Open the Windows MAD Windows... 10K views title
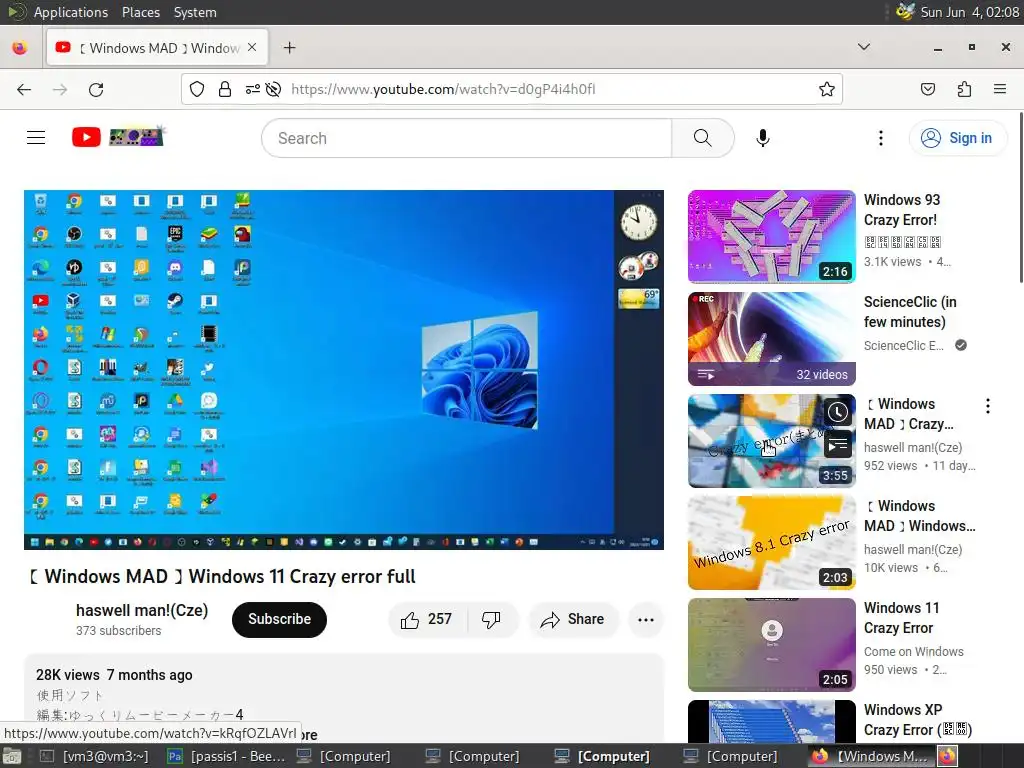 point(920,515)
